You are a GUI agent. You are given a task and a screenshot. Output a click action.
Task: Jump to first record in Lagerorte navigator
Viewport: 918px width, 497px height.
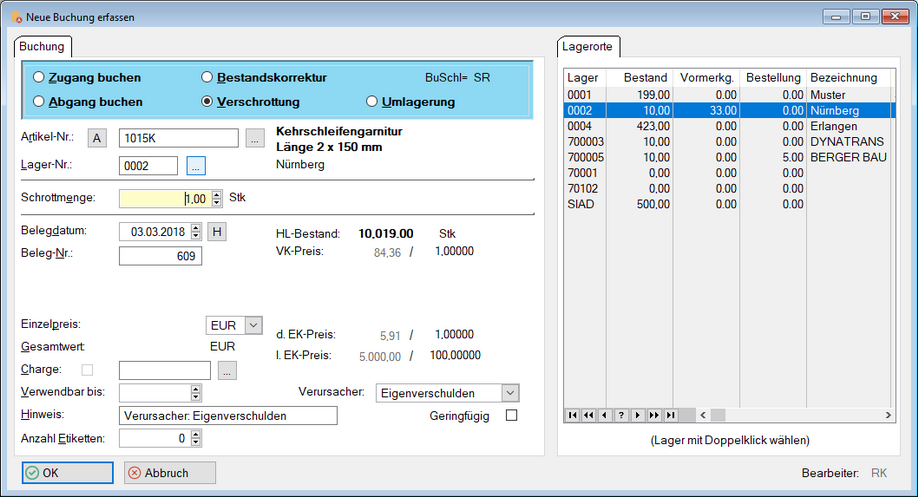(x=573, y=415)
